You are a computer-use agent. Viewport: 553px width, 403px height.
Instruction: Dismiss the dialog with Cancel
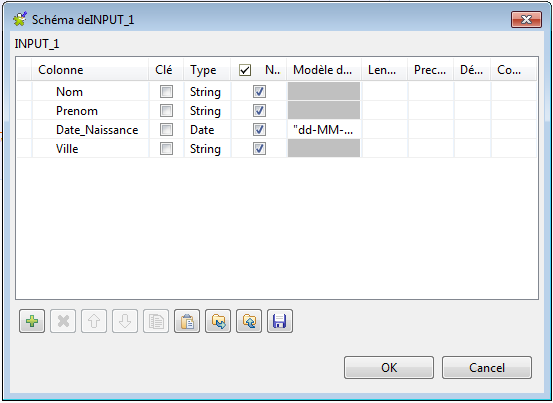pos(487,367)
